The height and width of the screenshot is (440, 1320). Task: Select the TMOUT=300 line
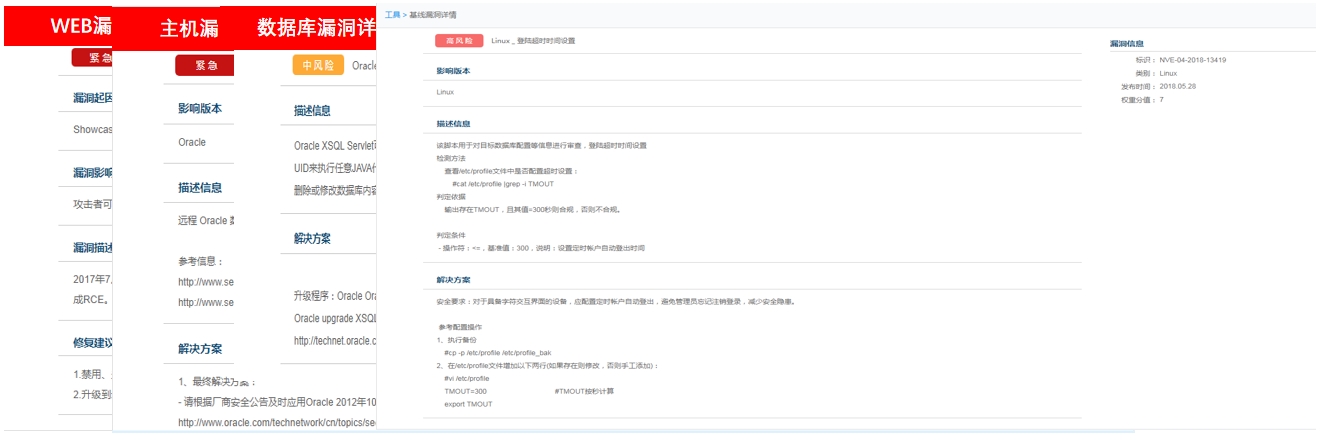click(x=465, y=391)
